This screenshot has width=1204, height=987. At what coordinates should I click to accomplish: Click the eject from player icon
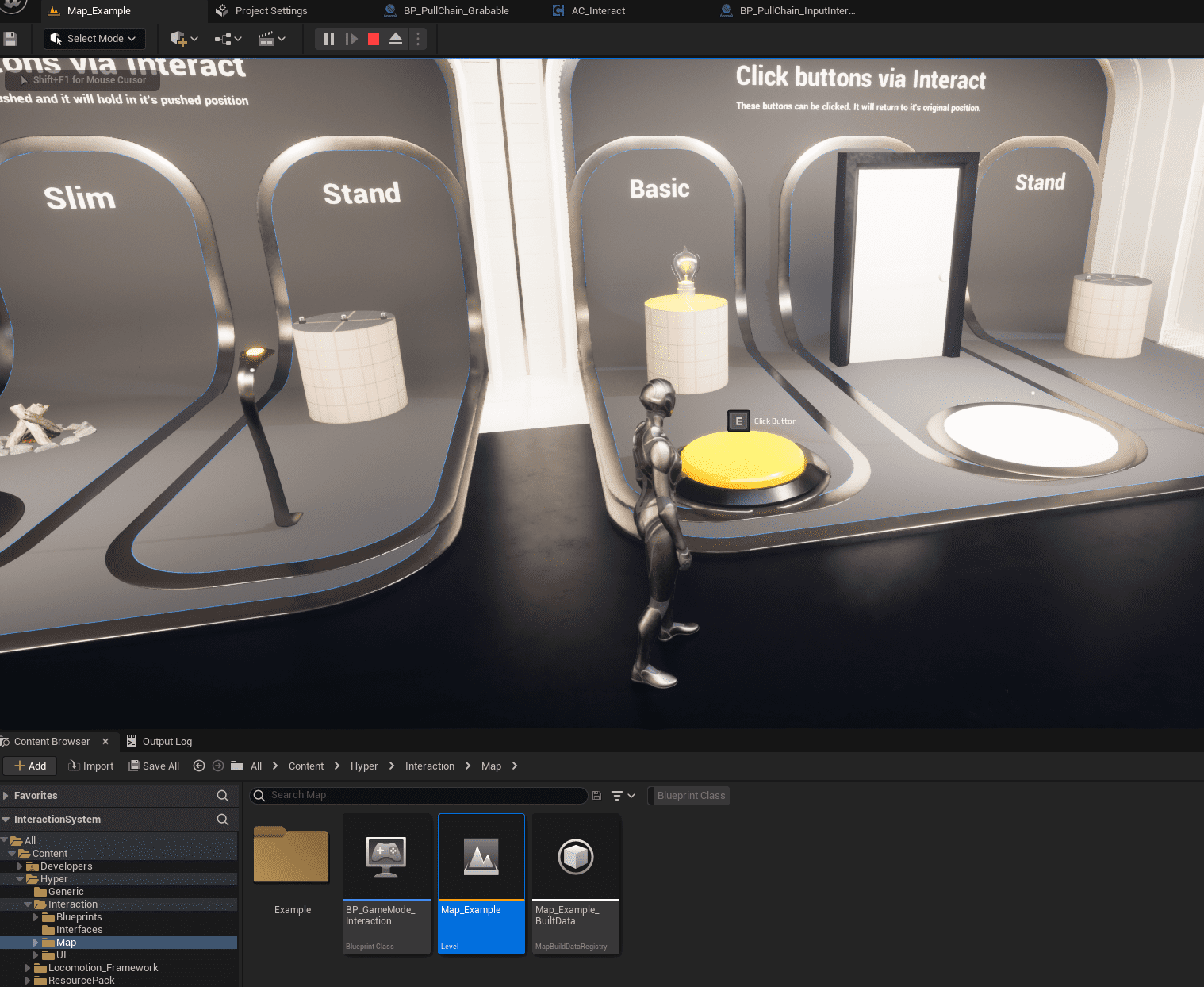[x=396, y=38]
